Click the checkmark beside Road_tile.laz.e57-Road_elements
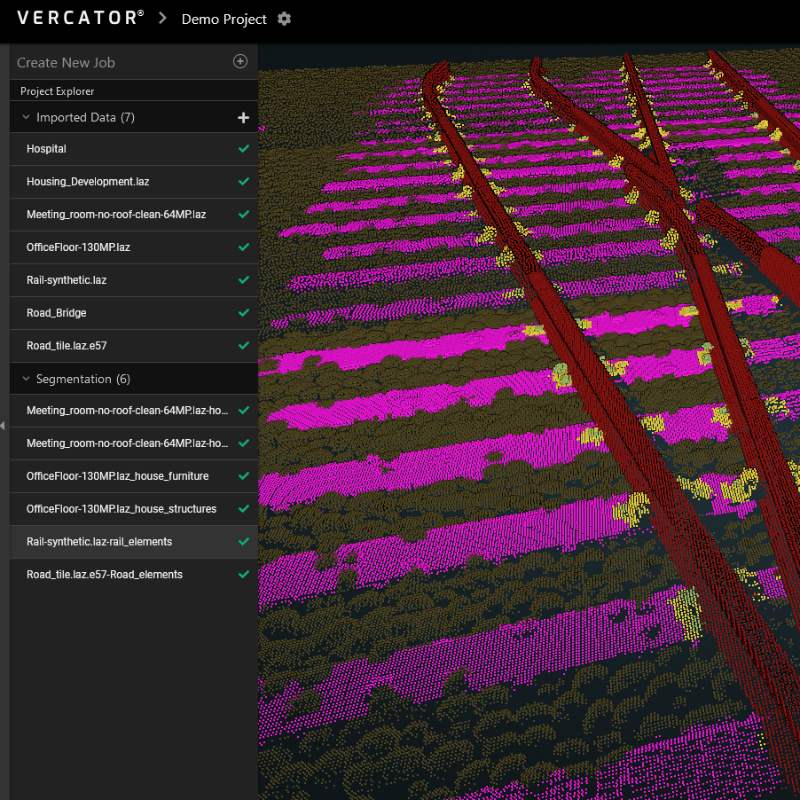 point(242,574)
